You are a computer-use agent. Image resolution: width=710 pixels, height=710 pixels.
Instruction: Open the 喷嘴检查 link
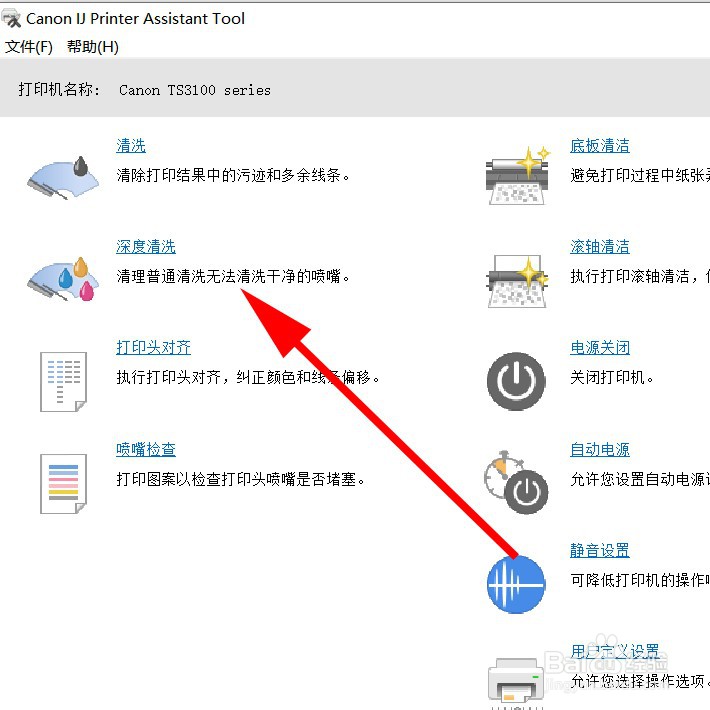[x=146, y=449]
